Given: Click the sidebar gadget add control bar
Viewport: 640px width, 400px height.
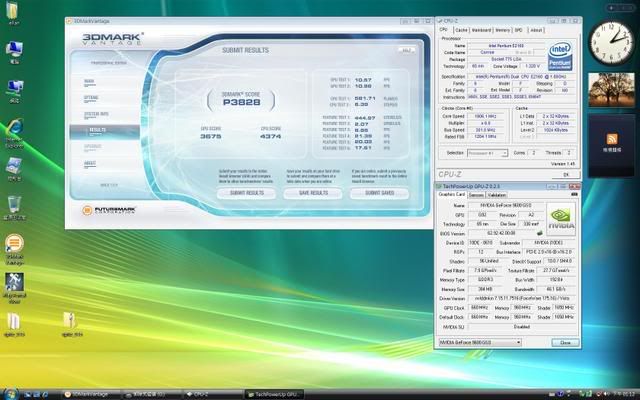Looking at the screenshot, I should (x=620, y=8).
